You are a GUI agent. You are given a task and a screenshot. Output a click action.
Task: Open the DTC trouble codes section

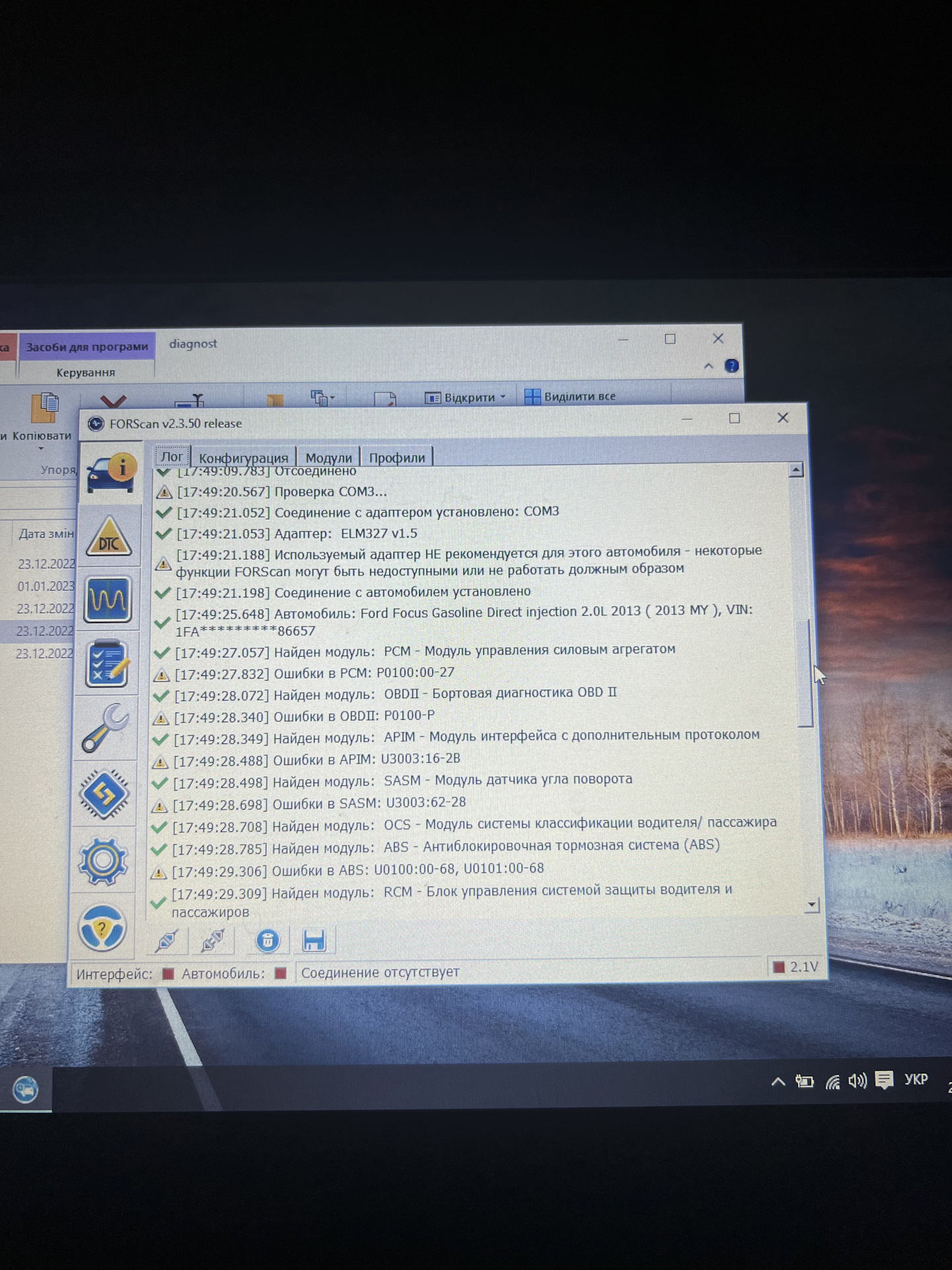109,537
